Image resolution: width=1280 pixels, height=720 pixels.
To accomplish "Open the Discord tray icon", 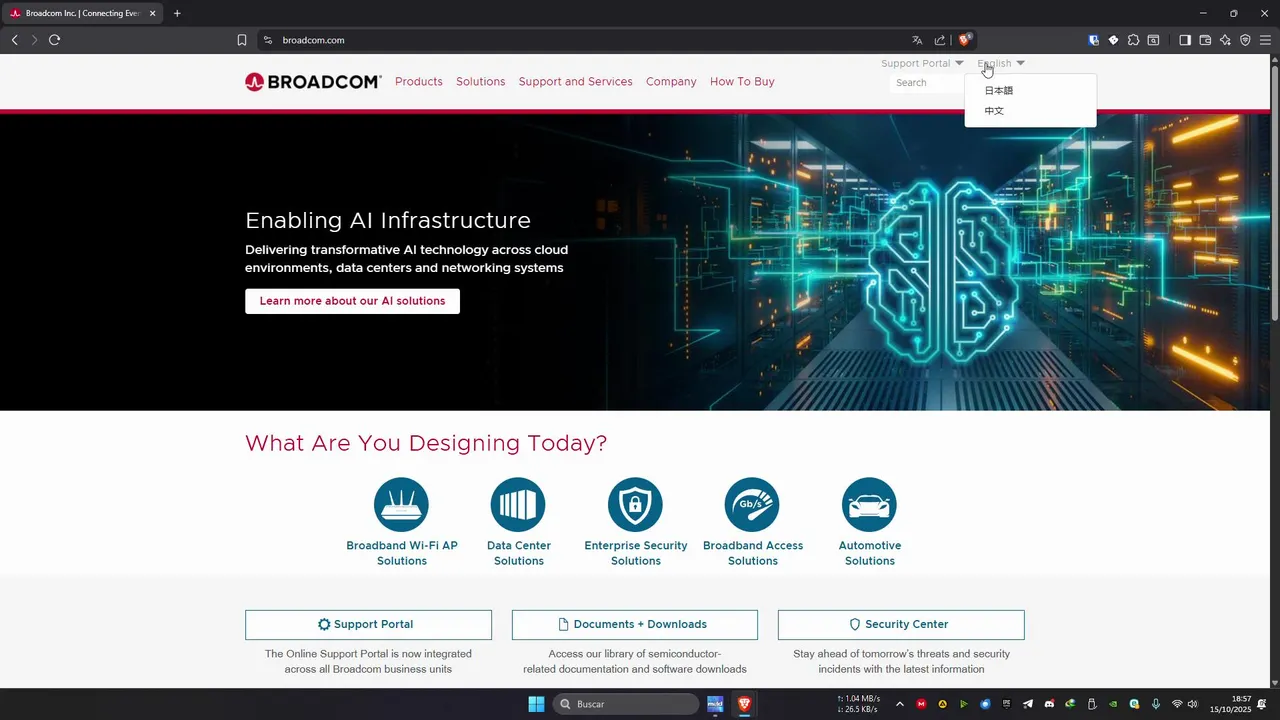I will point(1049,704).
